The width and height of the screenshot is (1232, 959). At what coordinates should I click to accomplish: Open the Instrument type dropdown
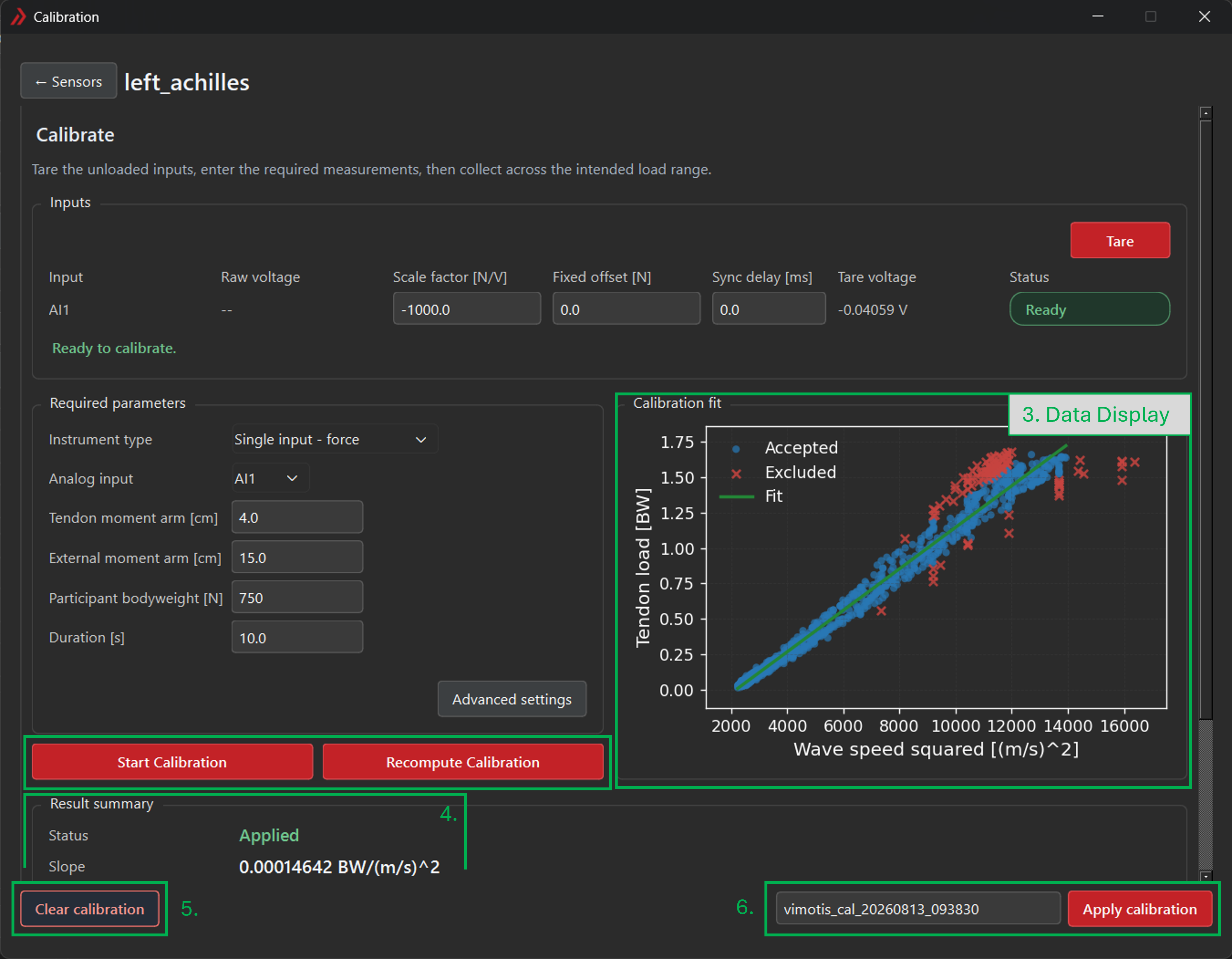point(335,439)
